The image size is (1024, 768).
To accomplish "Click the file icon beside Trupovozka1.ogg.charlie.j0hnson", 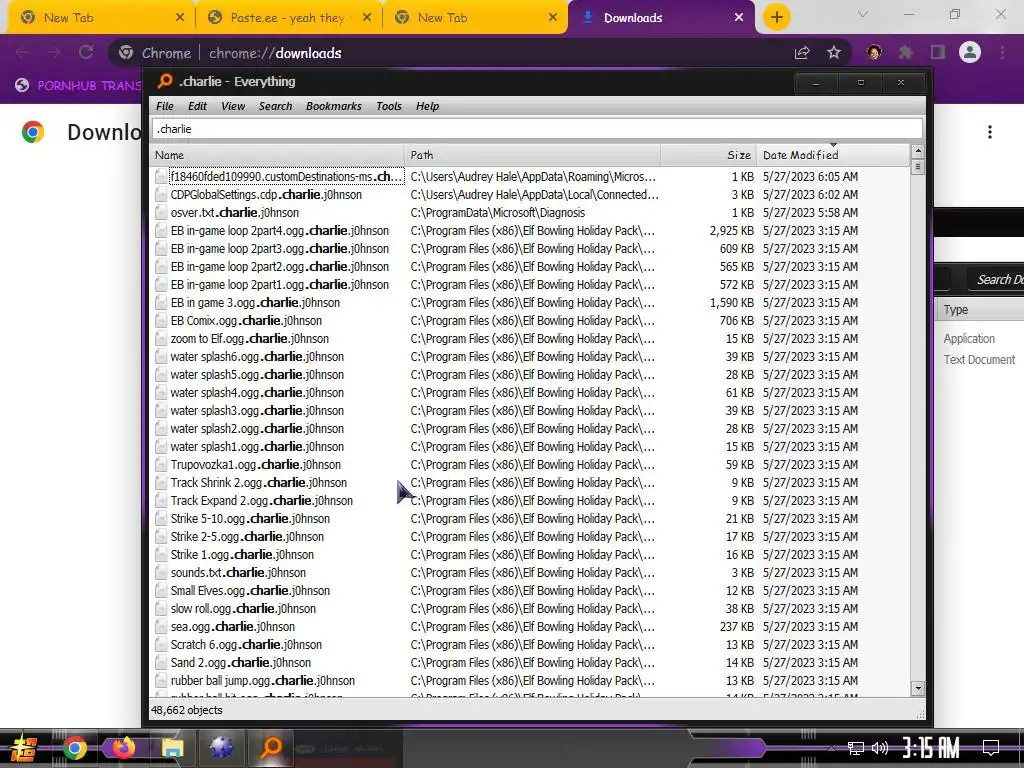I will click(161, 465).
